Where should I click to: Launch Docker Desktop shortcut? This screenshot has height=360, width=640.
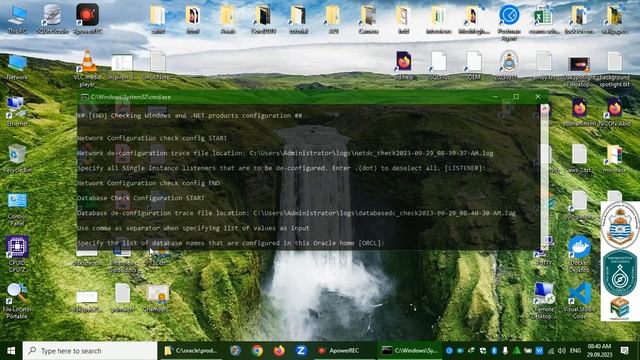click(579, 253)
